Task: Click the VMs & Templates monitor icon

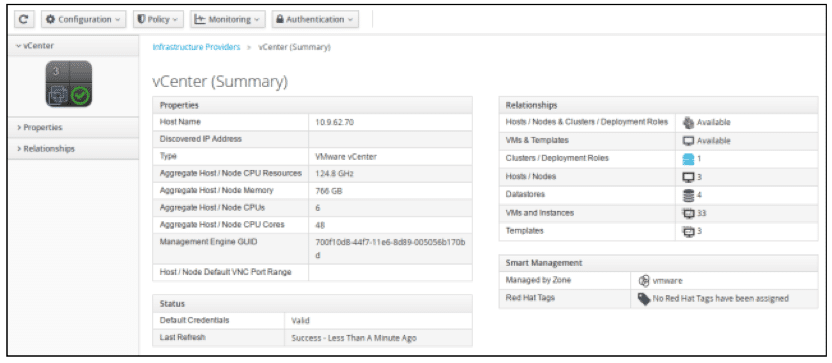Action: click(688, 141)
